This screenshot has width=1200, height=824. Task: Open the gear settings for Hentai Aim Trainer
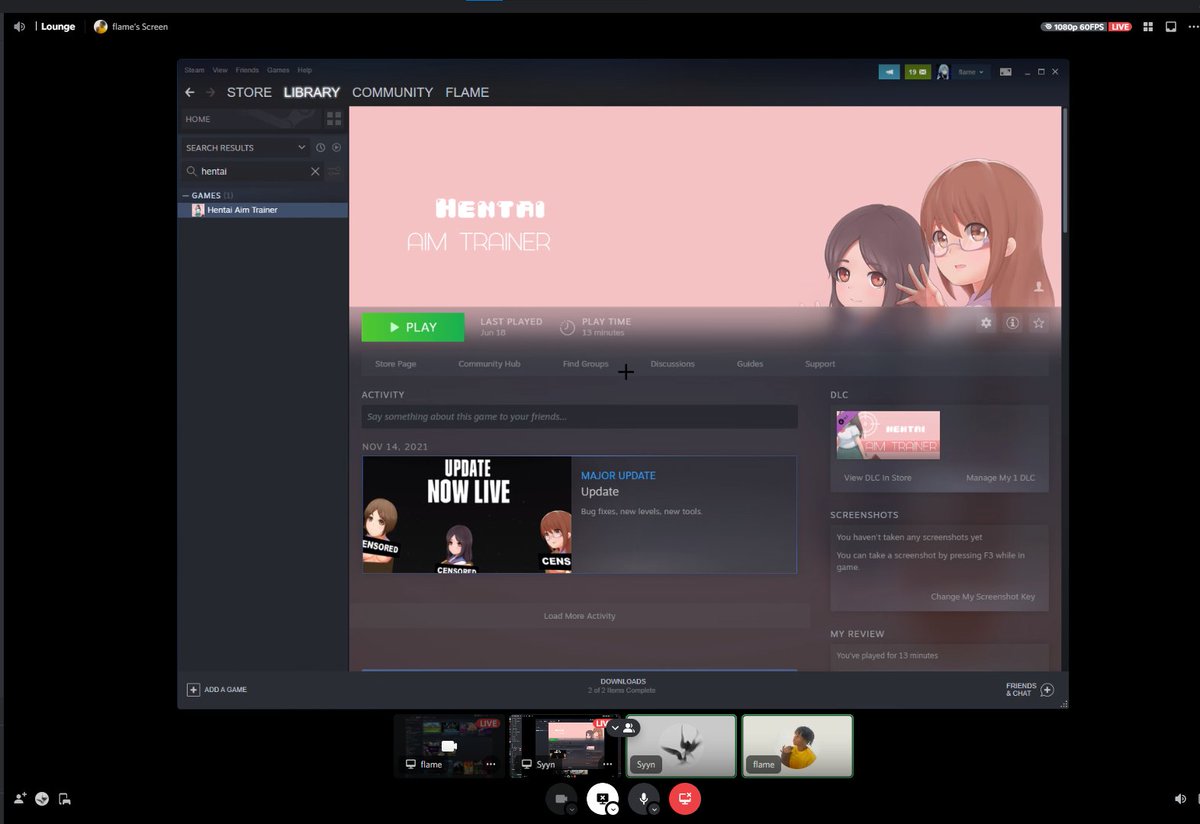(985, 322)
